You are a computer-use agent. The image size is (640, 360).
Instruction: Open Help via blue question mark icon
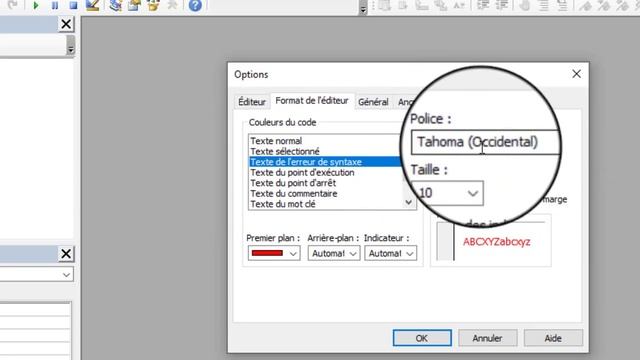(x=195, y=5)
